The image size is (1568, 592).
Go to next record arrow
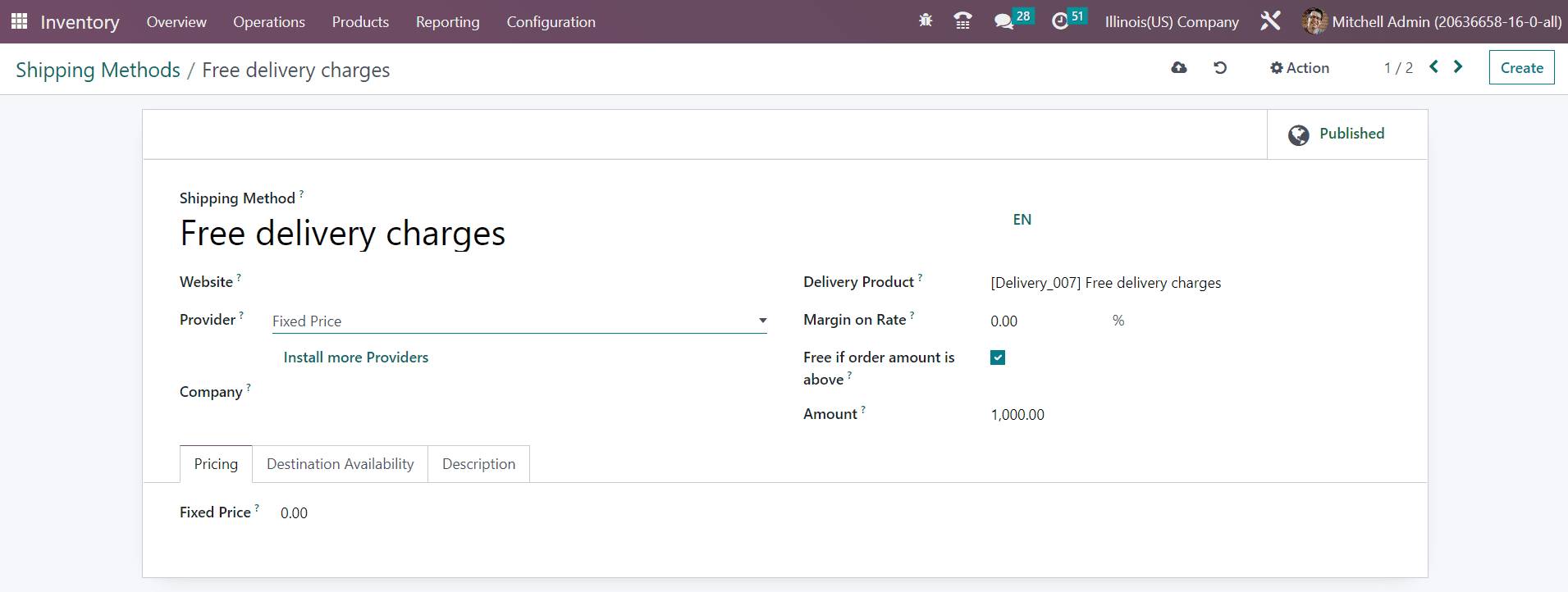tap(1458, 67)
